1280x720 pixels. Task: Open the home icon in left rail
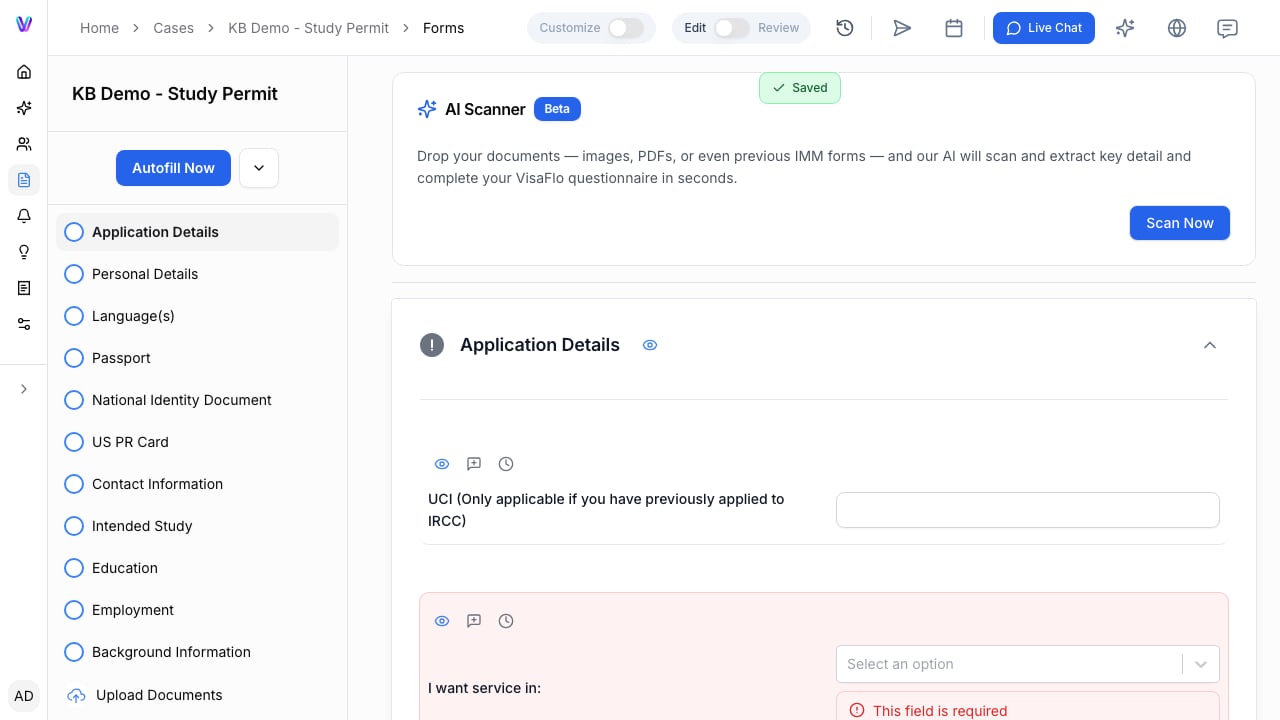[x=24, y=72]
